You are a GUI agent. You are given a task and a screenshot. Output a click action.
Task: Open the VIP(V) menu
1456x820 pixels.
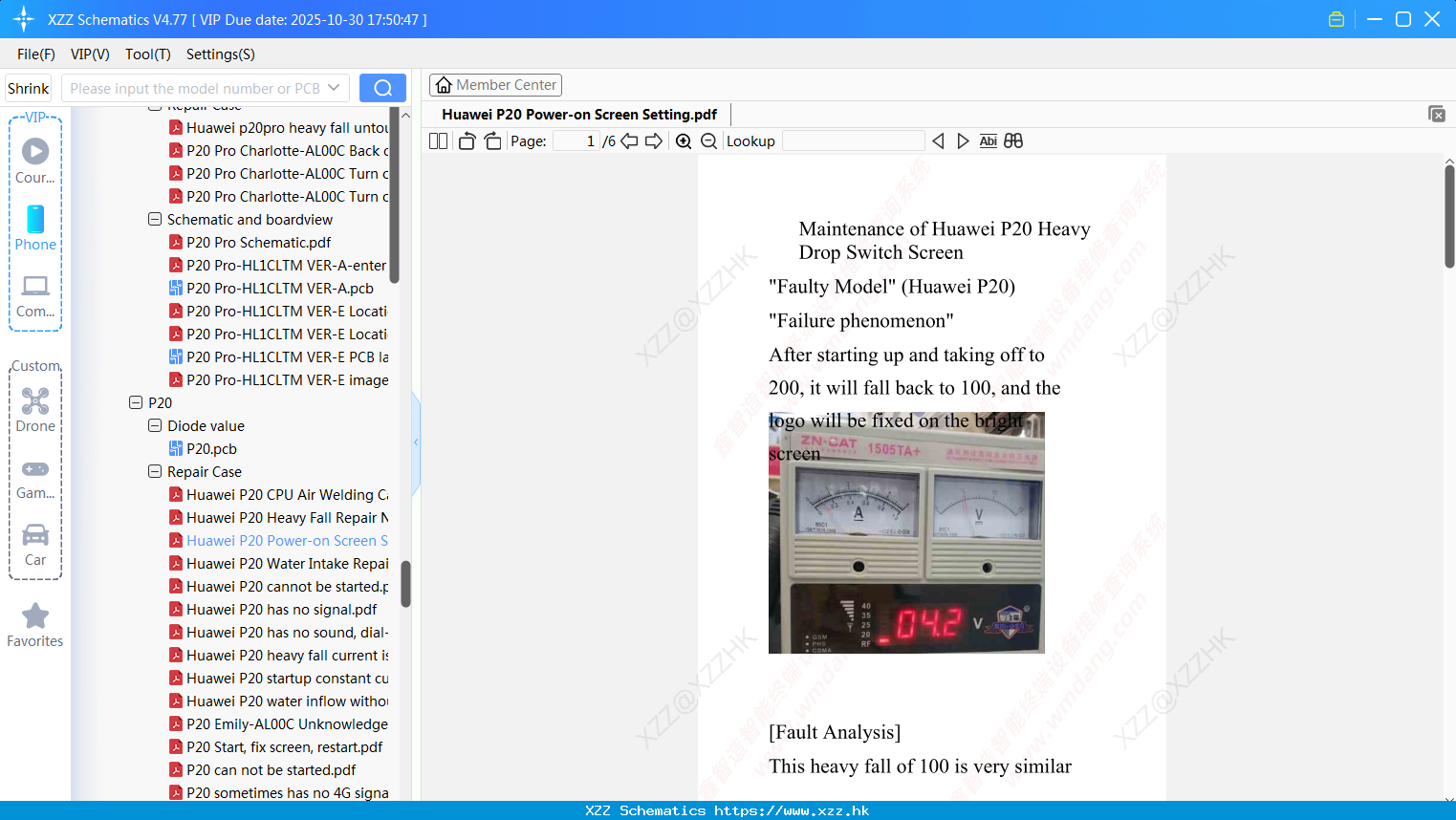[x=90, y=54]
